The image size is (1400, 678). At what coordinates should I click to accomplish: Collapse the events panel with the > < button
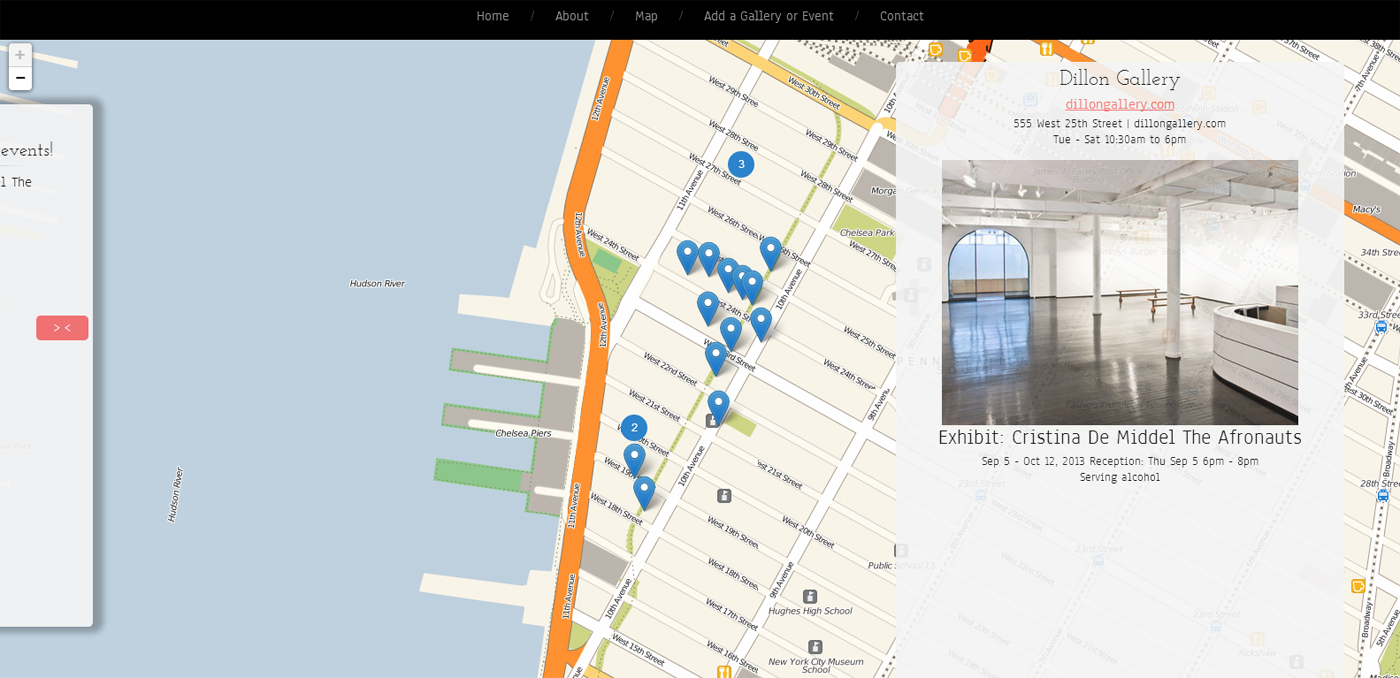(x=62, y=328)
